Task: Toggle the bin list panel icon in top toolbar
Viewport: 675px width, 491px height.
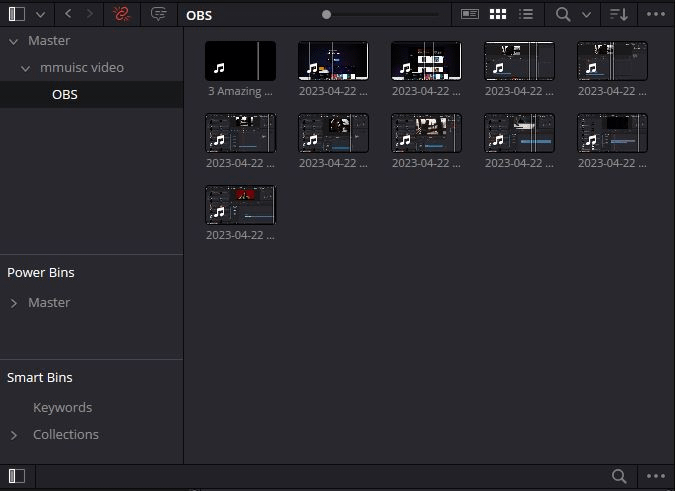Action: pos(16,14)
